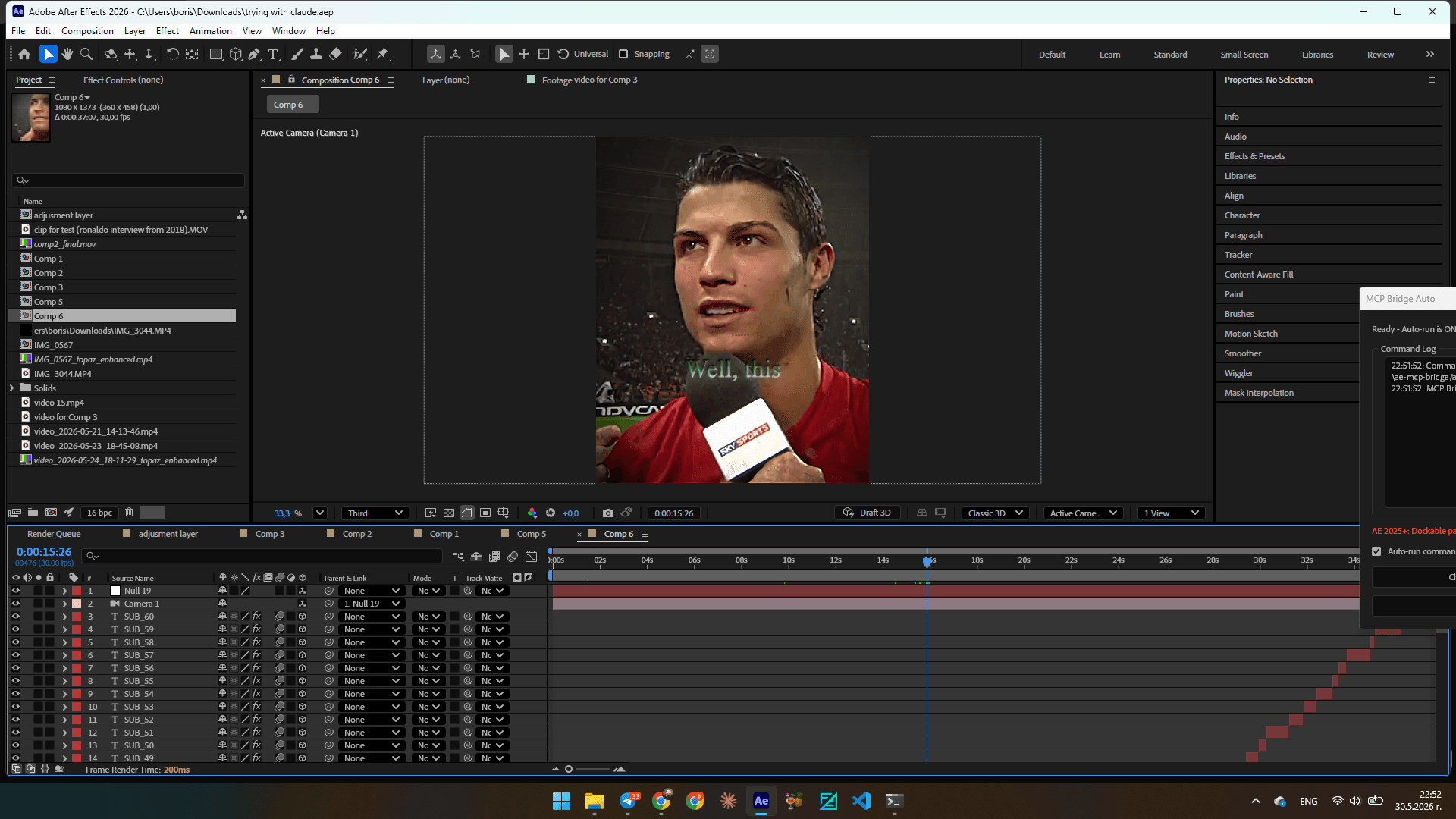Create new composition in Project panel
The image size is (1456, 819).
tap(51, 513)
